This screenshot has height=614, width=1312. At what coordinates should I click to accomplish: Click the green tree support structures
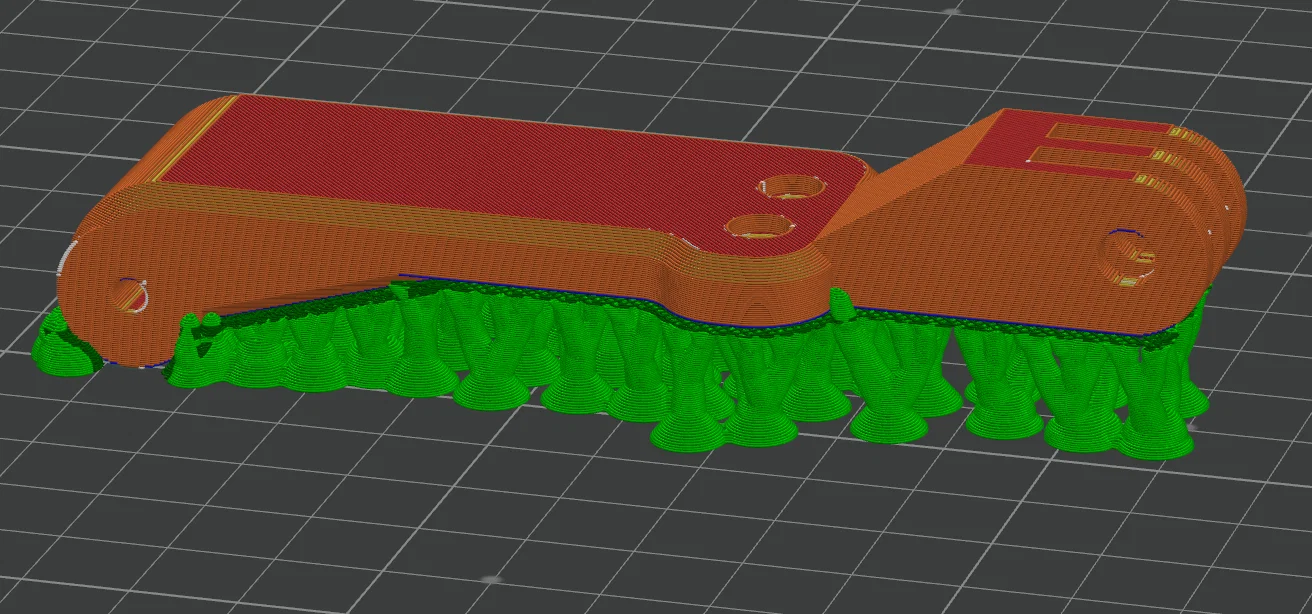coord(620,368)
